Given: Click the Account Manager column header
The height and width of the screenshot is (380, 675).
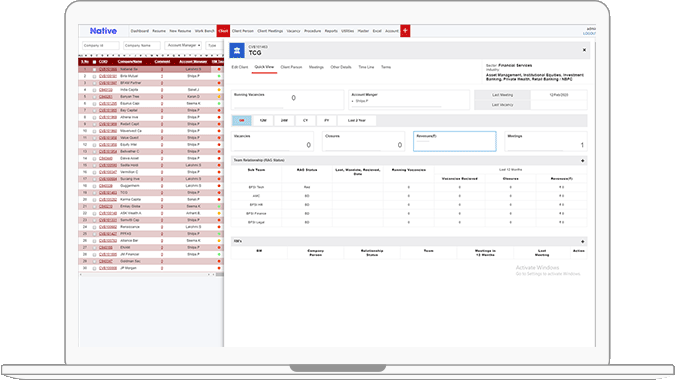Looking at the screenshot, I should (193, 62).
